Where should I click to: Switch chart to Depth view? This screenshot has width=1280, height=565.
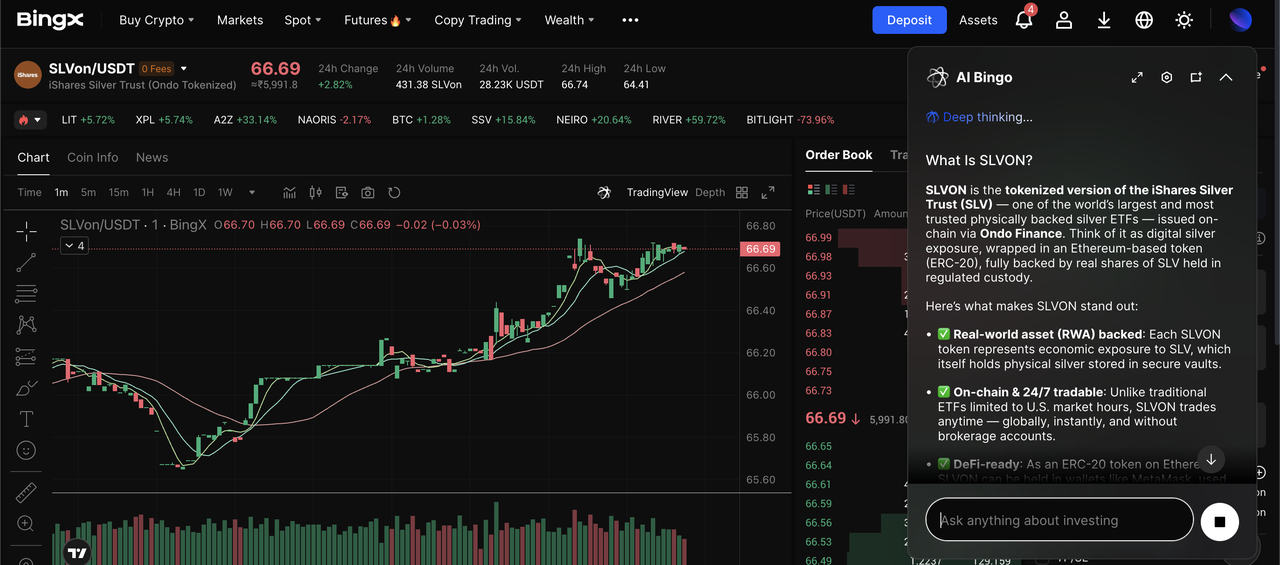click(x=710, y=192)
